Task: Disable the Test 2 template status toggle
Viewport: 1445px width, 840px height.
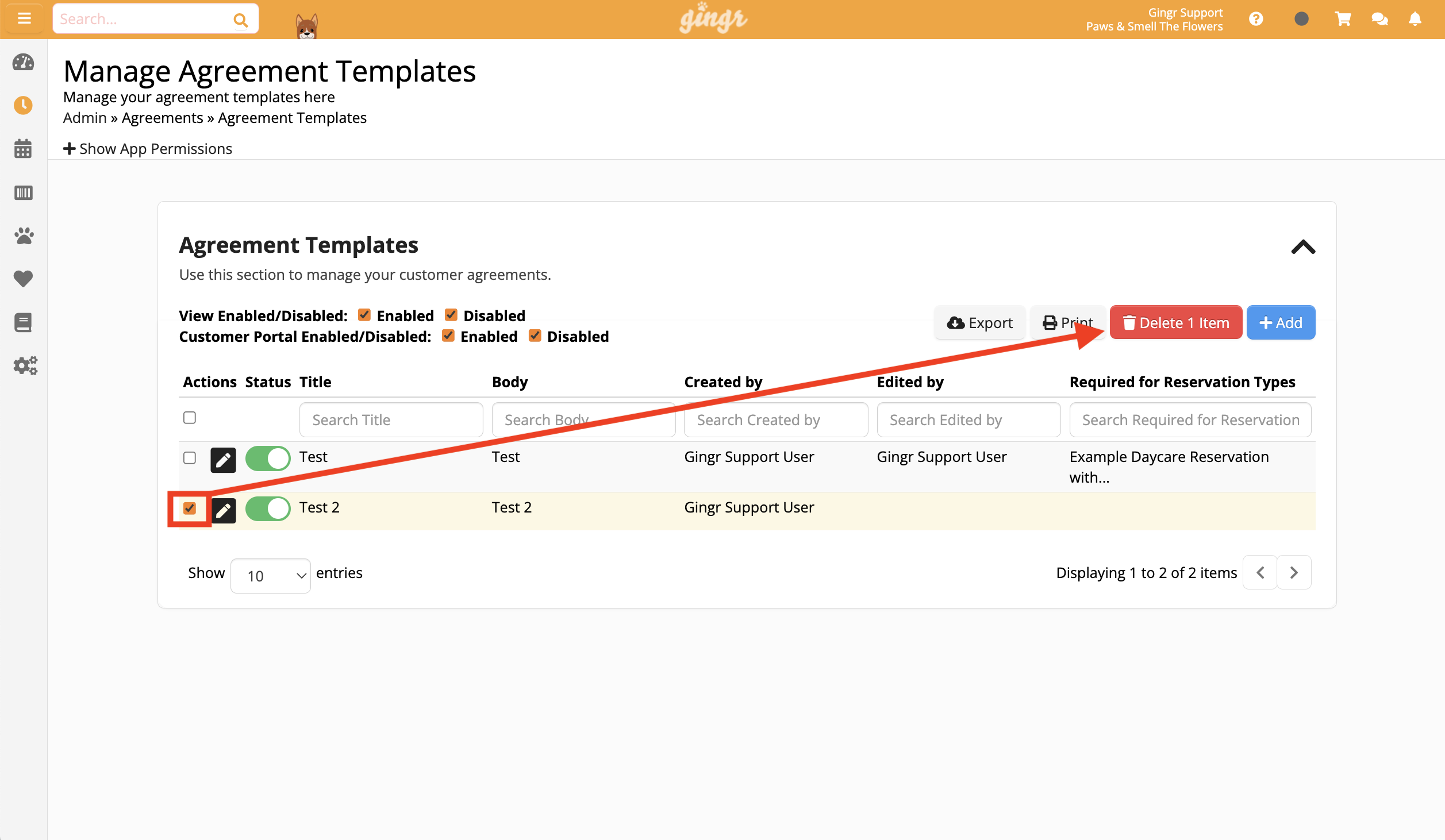Action: tap(268, 508)
